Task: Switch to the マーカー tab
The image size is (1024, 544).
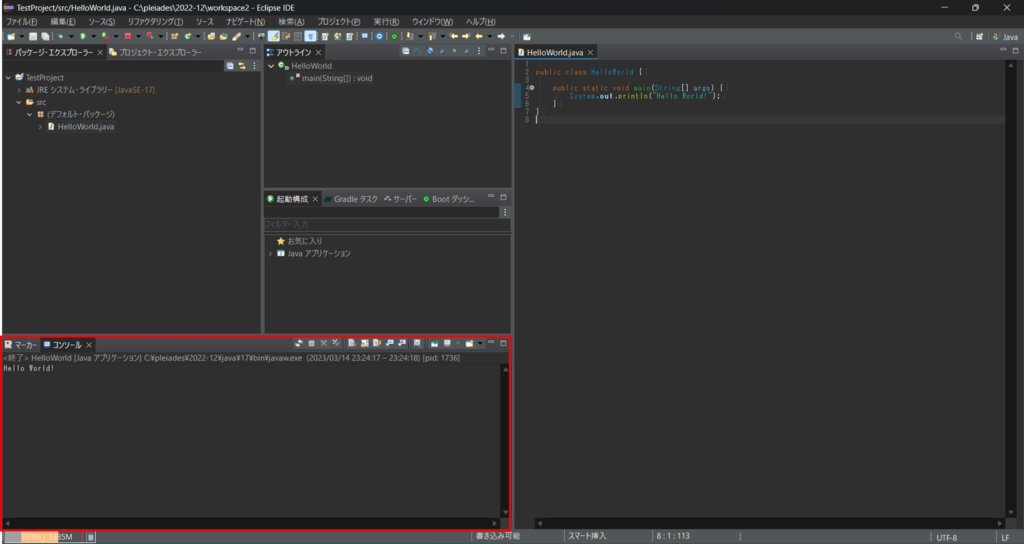Action: coord(21,344)
